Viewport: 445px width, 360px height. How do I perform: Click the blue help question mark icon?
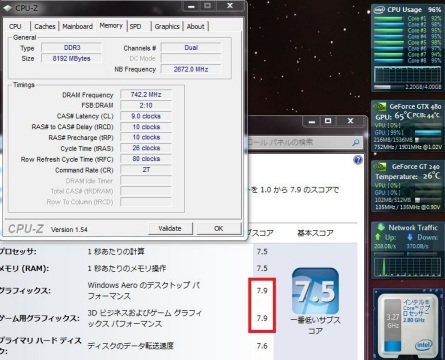pos(358,160)
